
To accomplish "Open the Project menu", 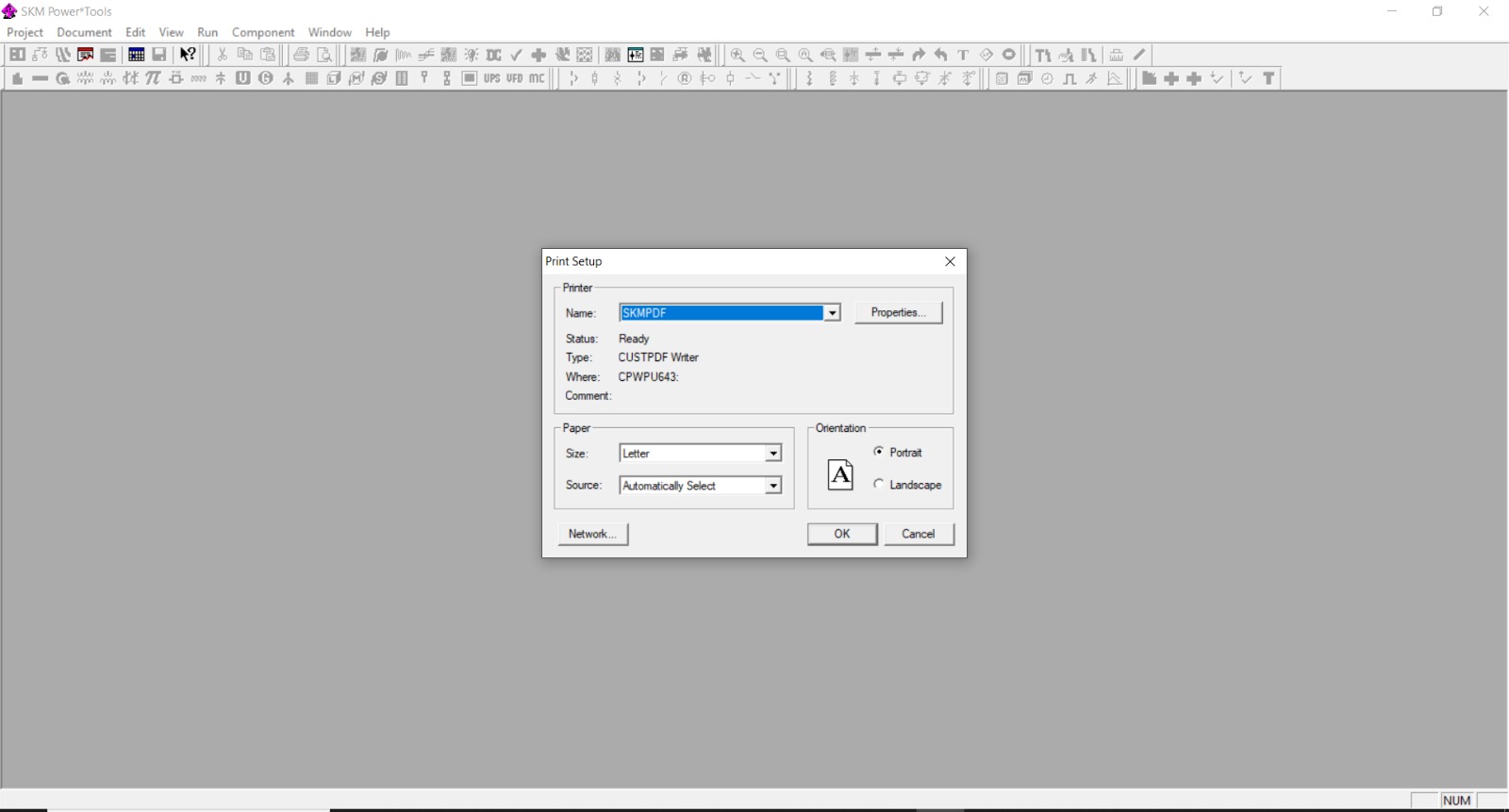I will click(25, 32).
